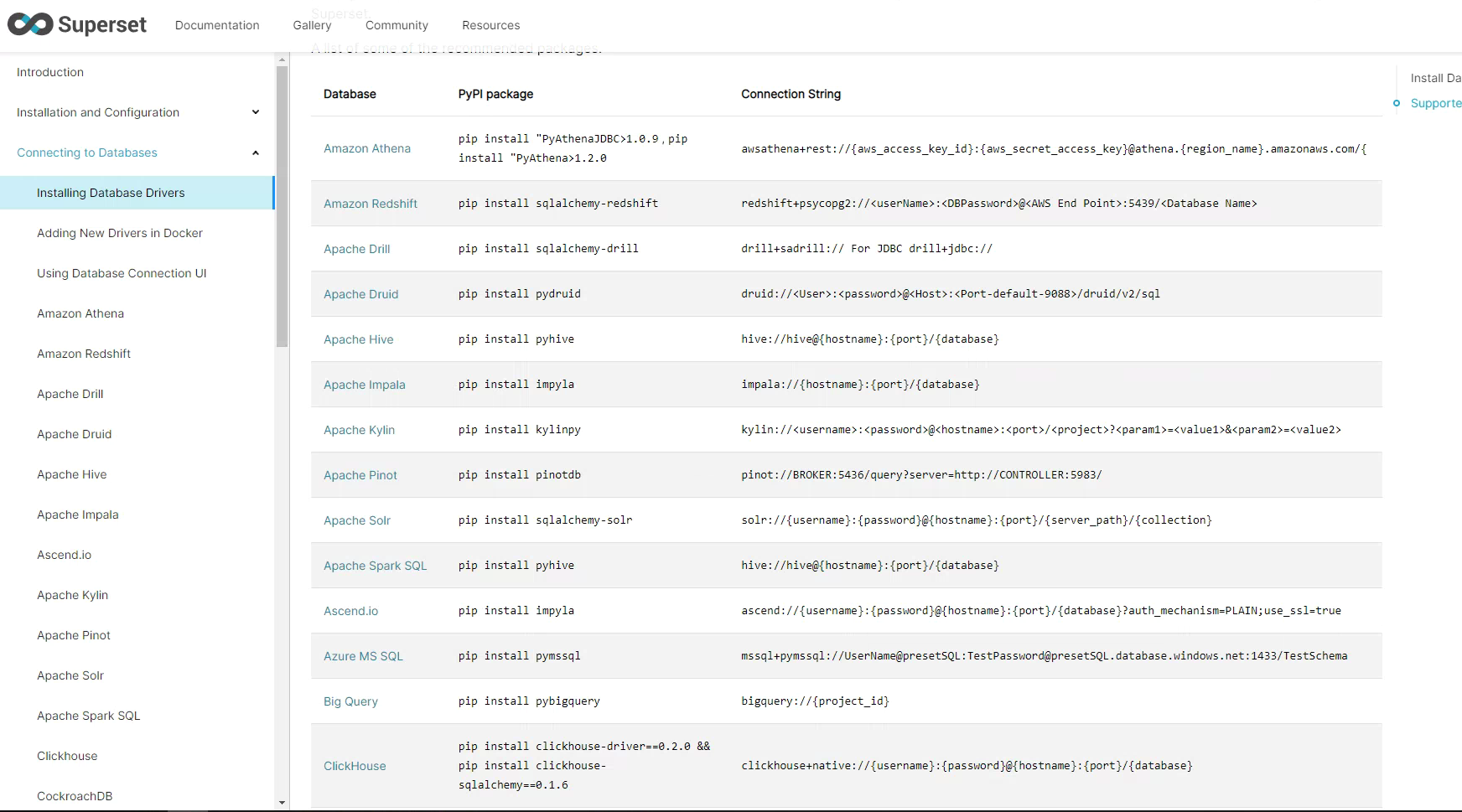Open Ascend.io in sidebar

[65, 555]
